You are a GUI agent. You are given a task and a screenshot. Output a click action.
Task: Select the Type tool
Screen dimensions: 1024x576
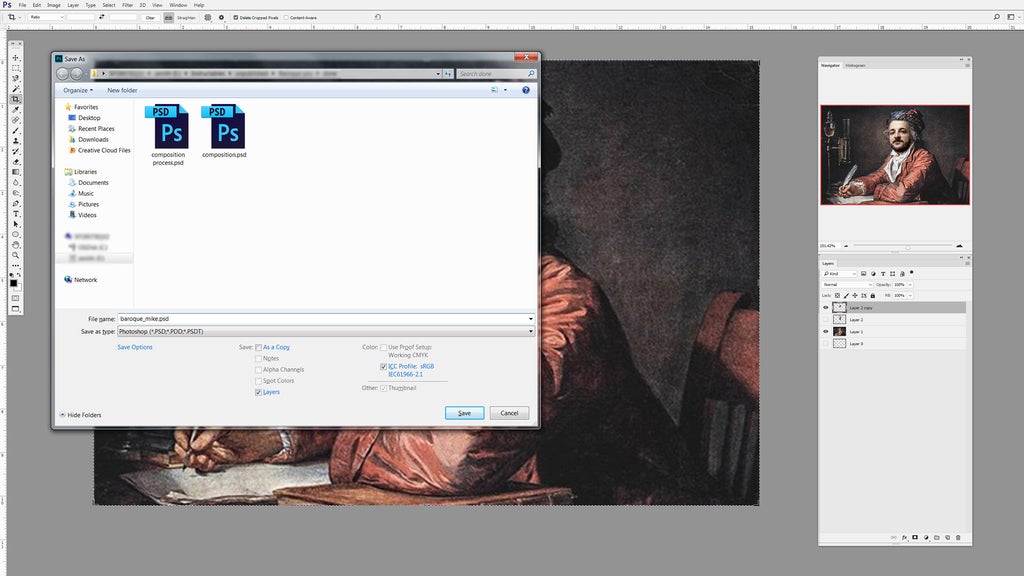coord(16,214)
